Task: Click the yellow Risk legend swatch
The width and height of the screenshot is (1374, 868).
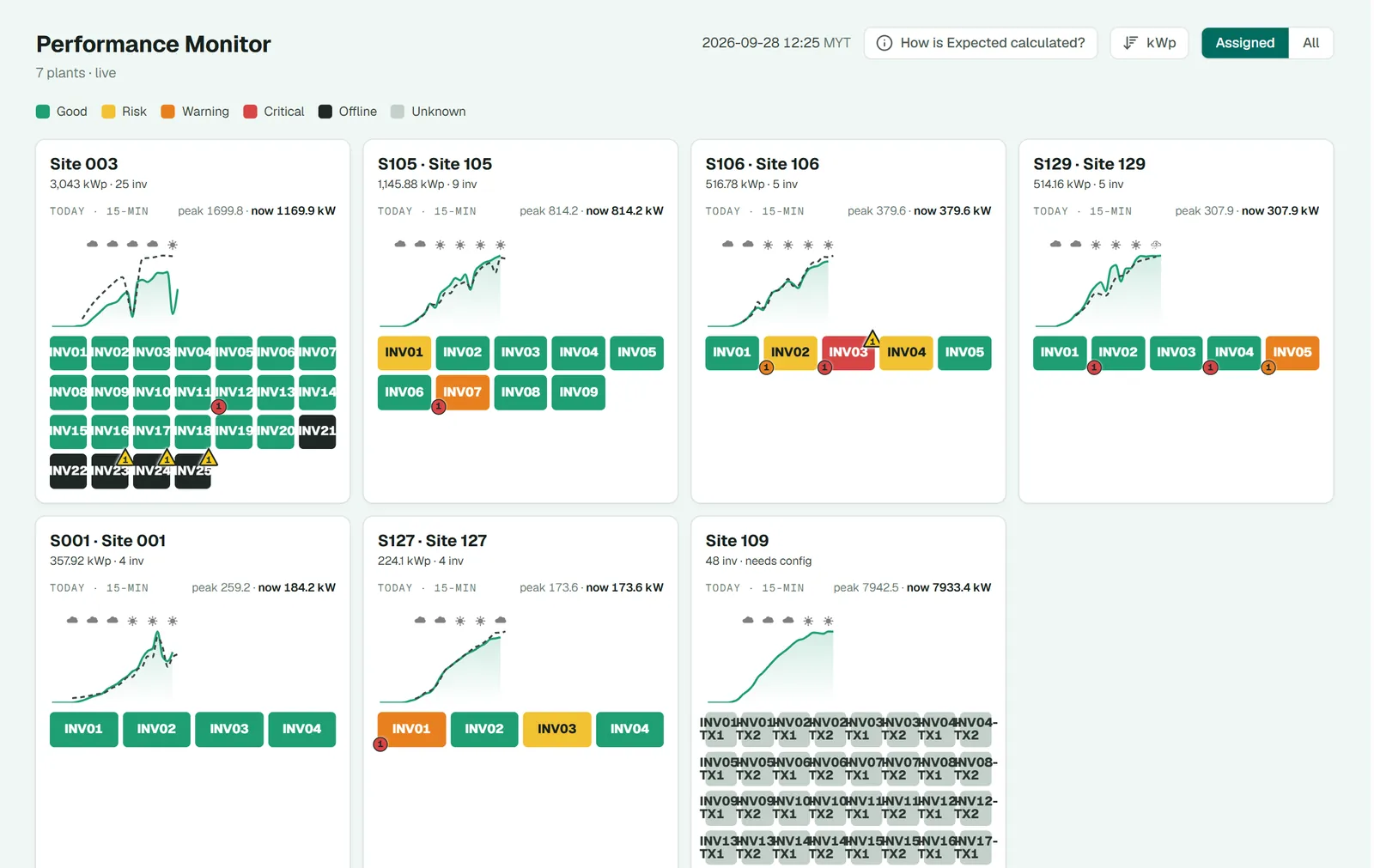Action: (108, 112)
